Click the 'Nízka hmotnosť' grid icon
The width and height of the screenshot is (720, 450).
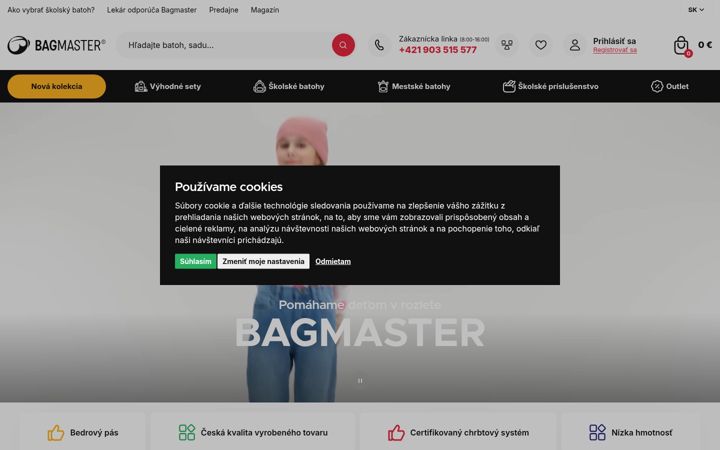(597, 433)
